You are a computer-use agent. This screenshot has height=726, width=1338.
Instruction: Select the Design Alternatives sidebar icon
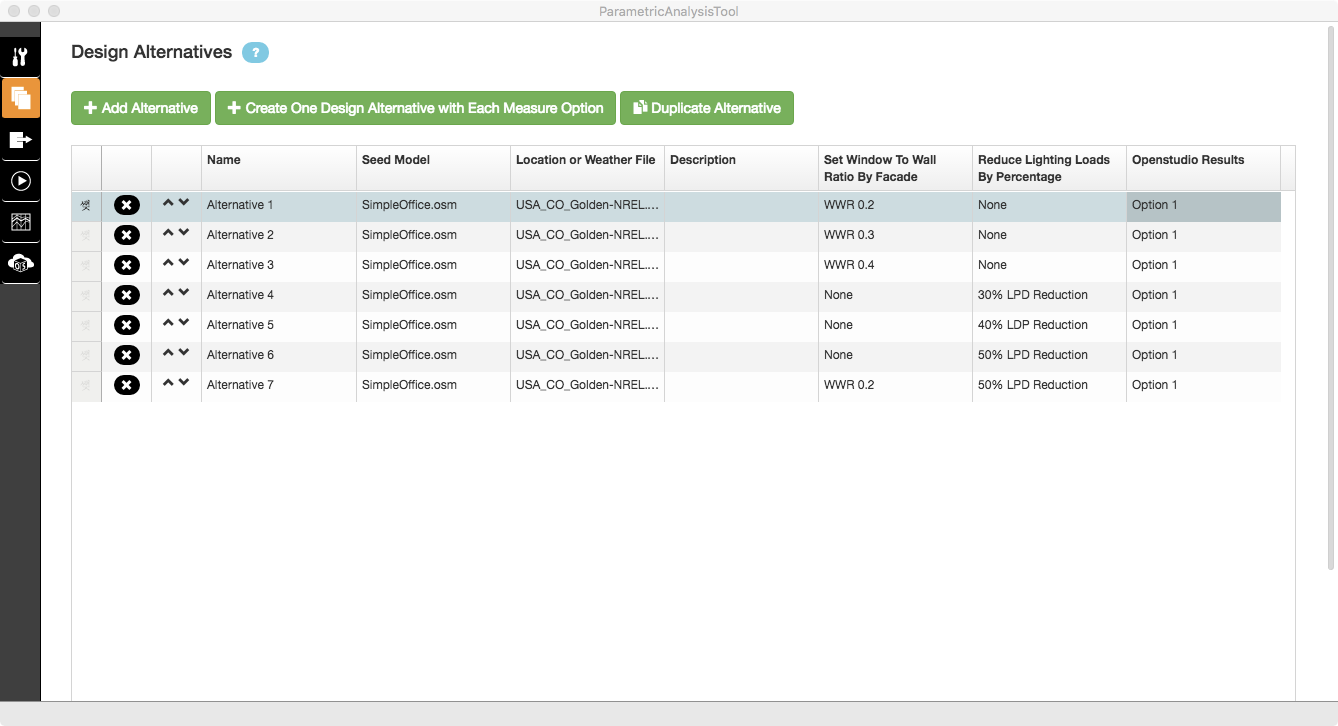pyautogui.click(x=20, y=99)
